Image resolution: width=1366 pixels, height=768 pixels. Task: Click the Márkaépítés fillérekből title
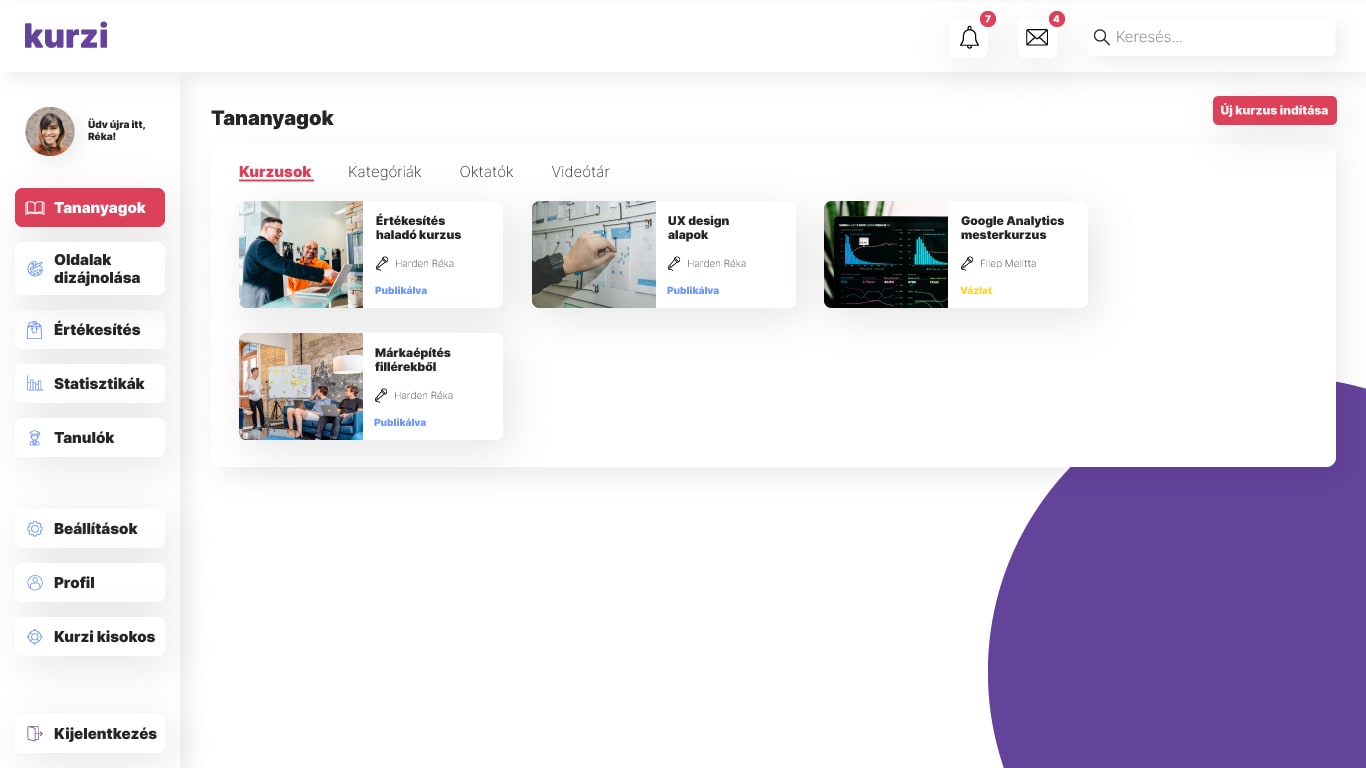[x=413, y=360]
